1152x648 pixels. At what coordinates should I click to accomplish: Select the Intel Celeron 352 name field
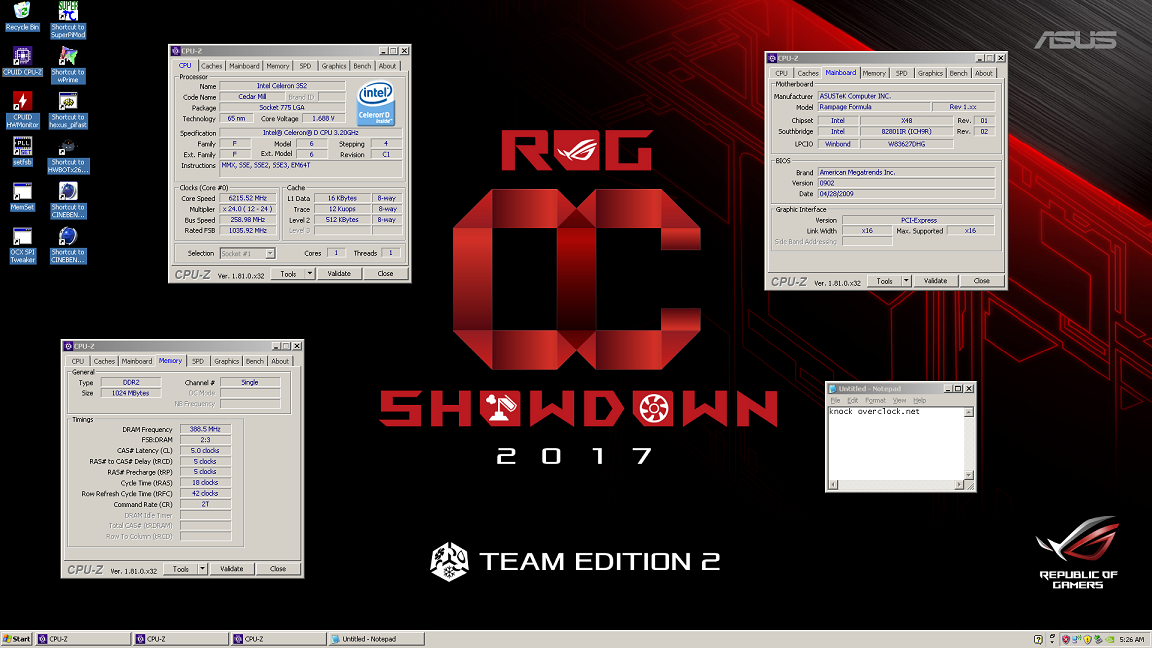point(281,86)
